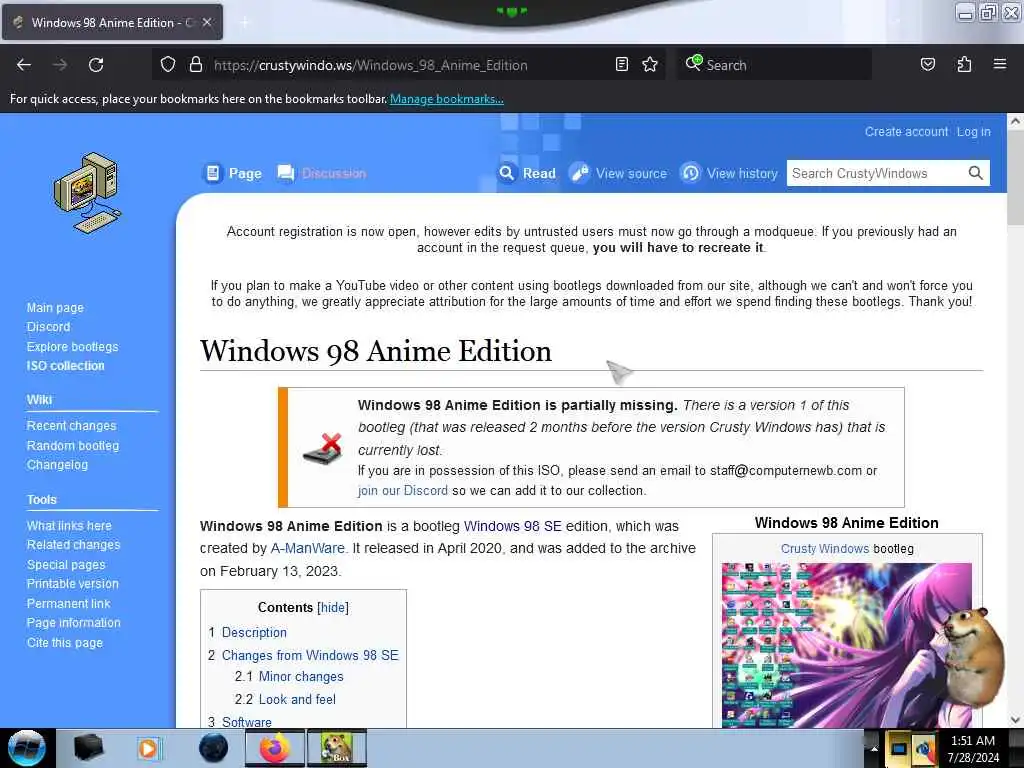The image size is (1024, 768).
Task: Open the A-ManWare link
Action: 308,548
